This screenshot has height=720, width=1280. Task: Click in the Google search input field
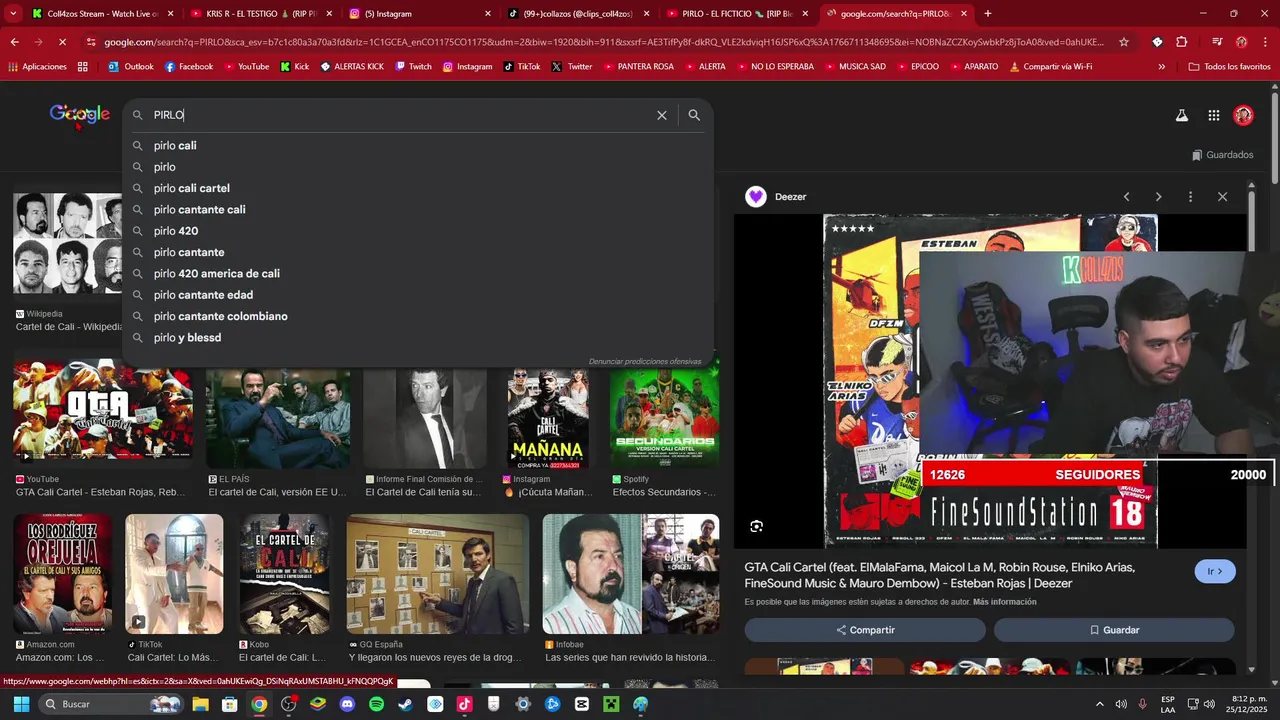click(400, 115)
